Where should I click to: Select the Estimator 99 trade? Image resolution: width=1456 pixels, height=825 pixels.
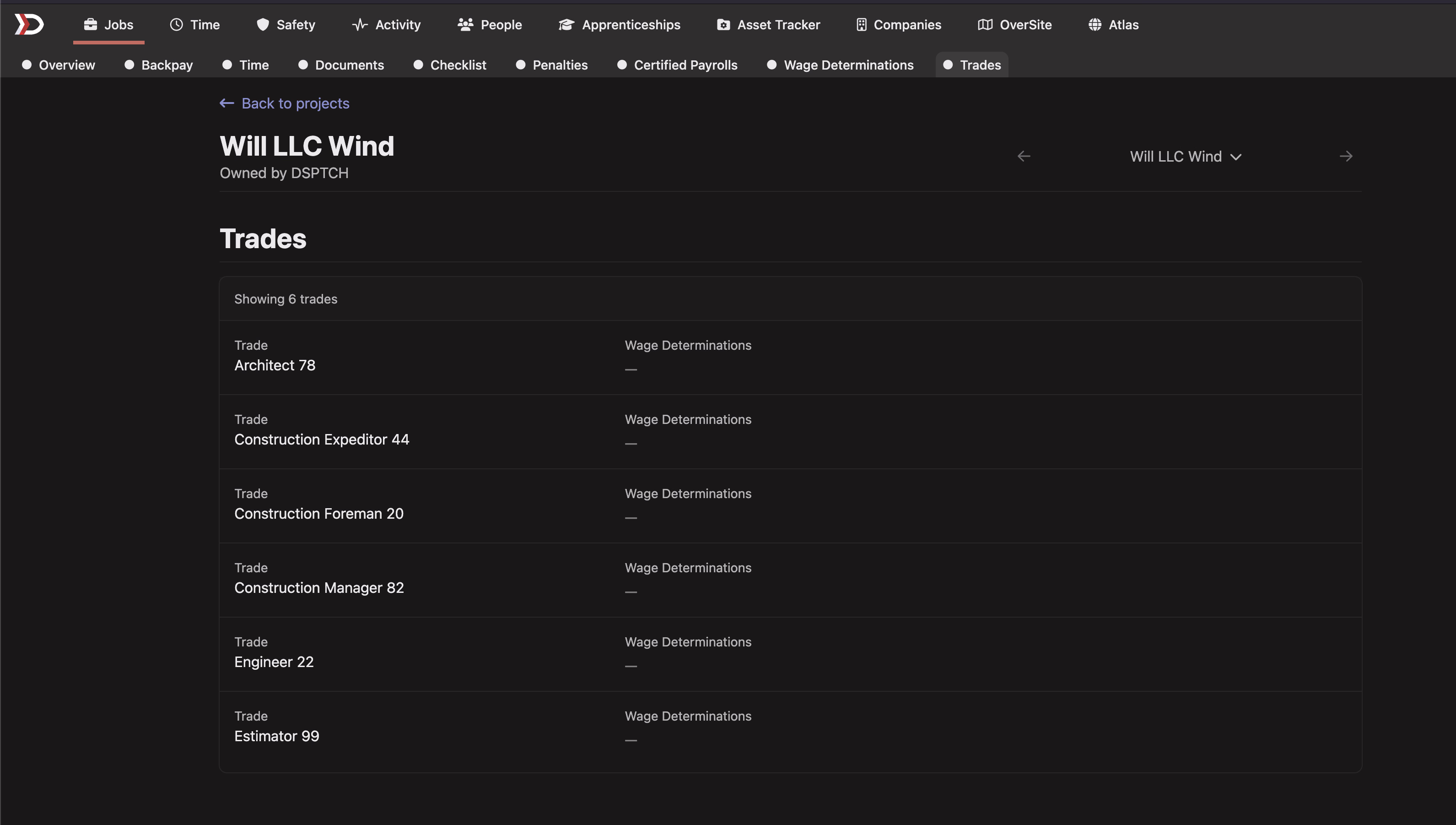click(x=790, y=731)
